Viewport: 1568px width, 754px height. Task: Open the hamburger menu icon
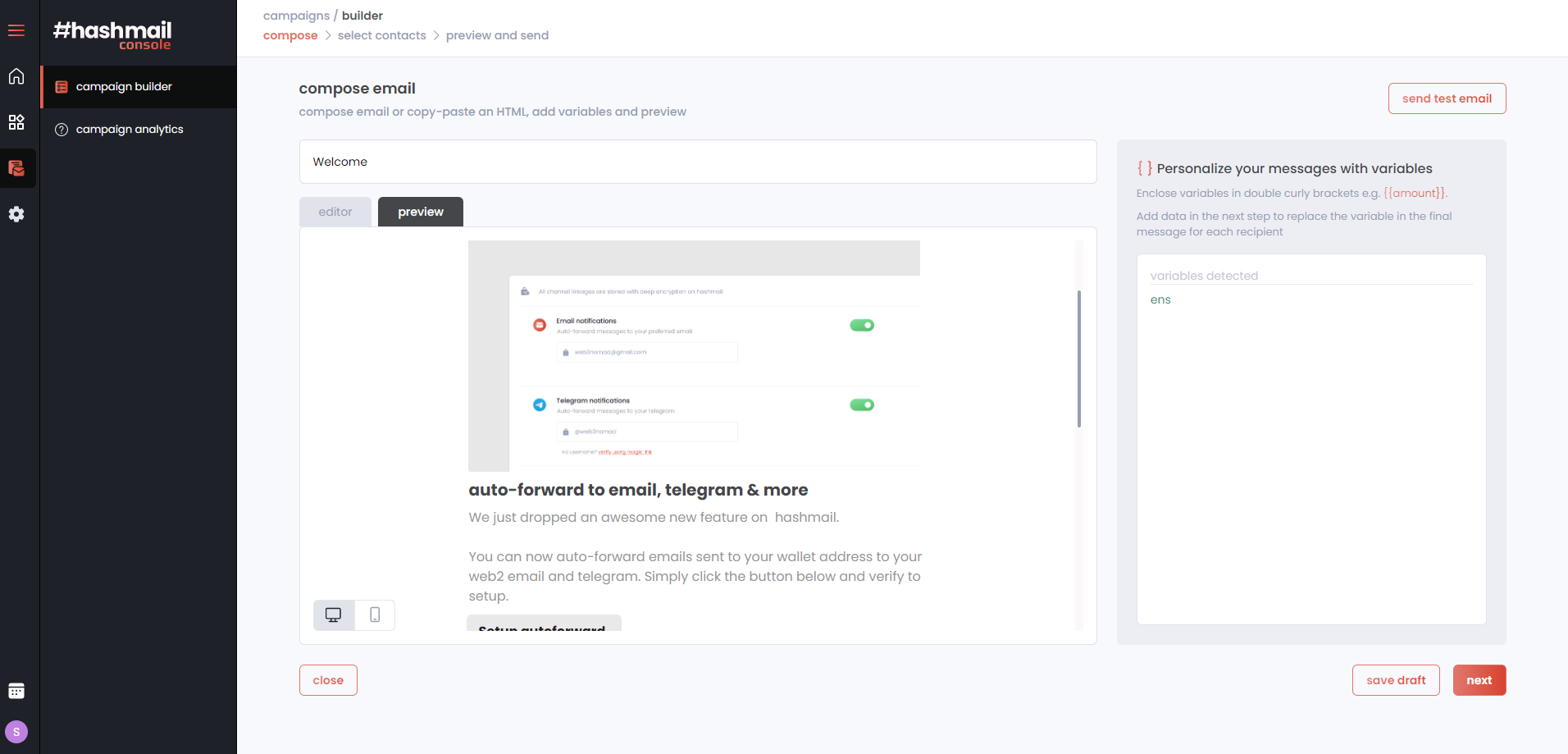(x=16, y=30)
